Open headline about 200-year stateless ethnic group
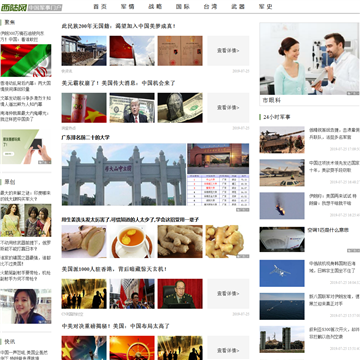This screenshot has height=360, width=360. click(x=119, y=26)
